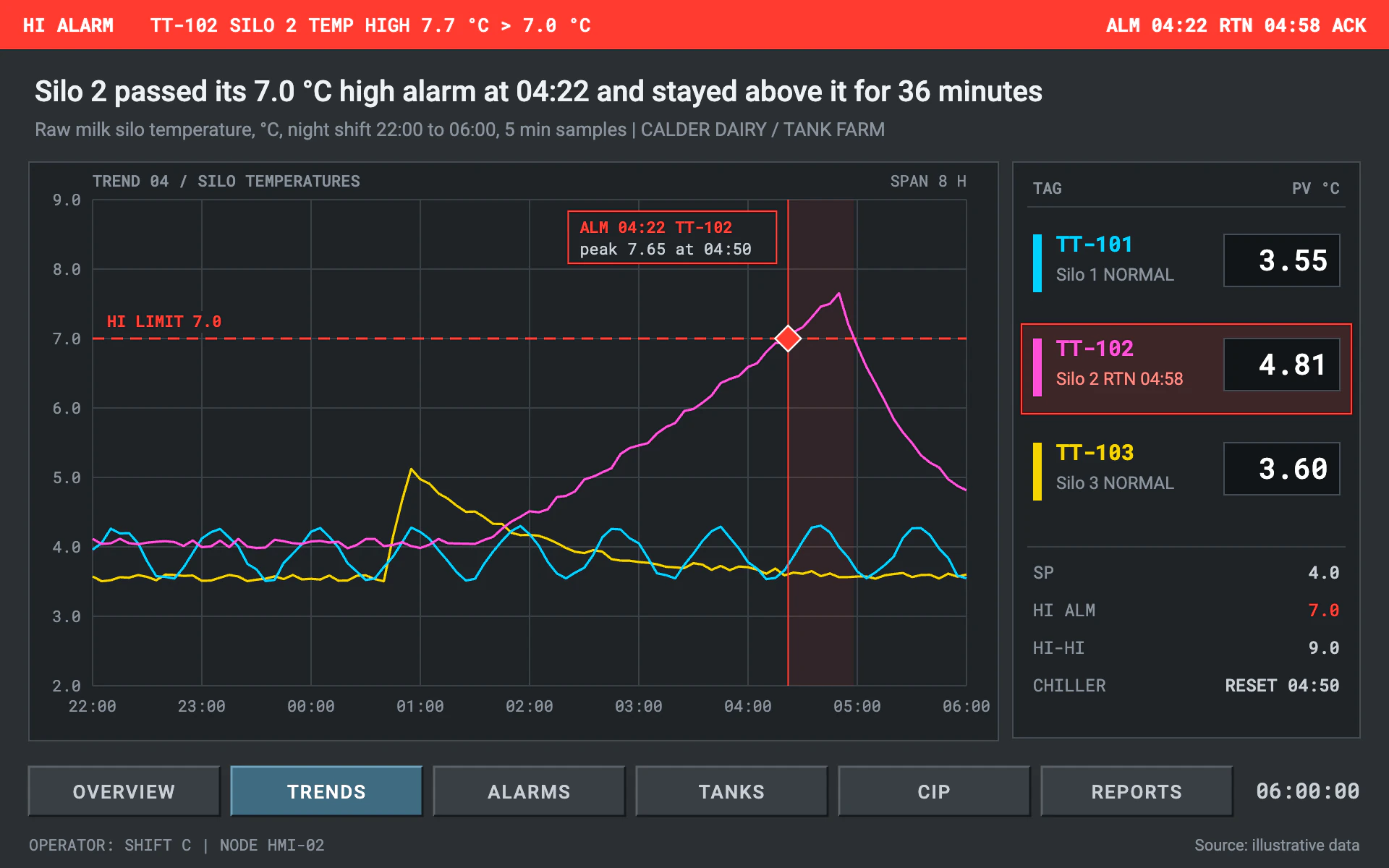Click the 4.81 PV value box
This screenshot has height=868, width=1389.
[x=1282, y=365]
